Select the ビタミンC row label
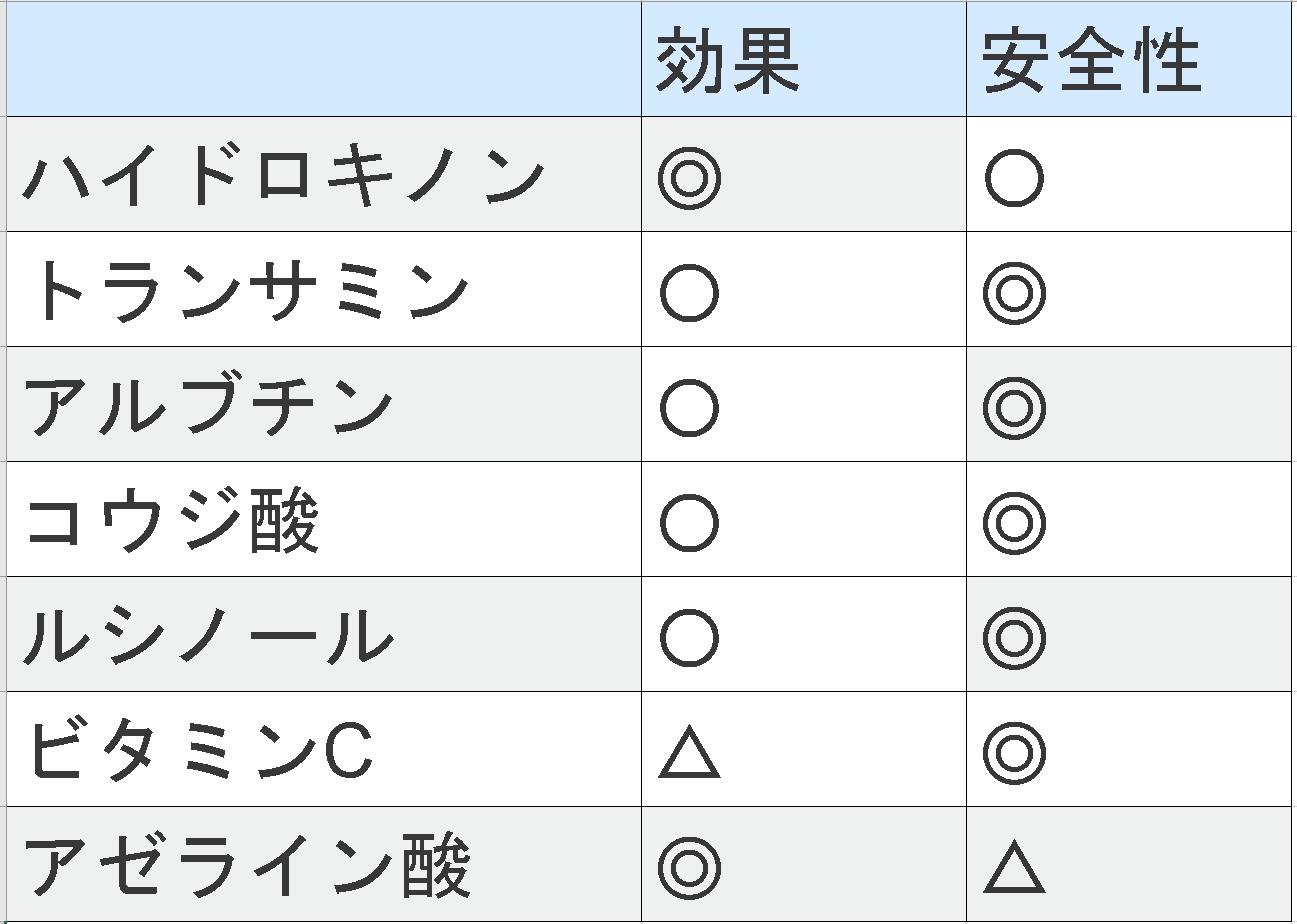 pos(199,751)
